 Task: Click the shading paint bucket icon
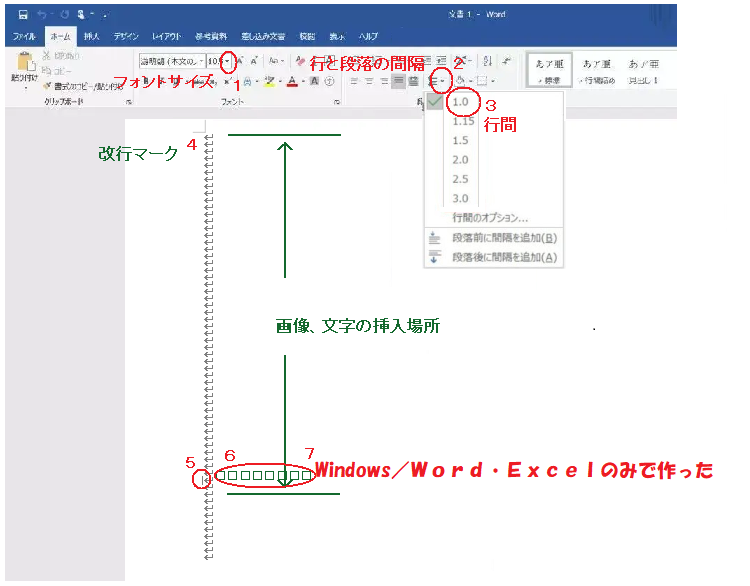coord(462,81)
